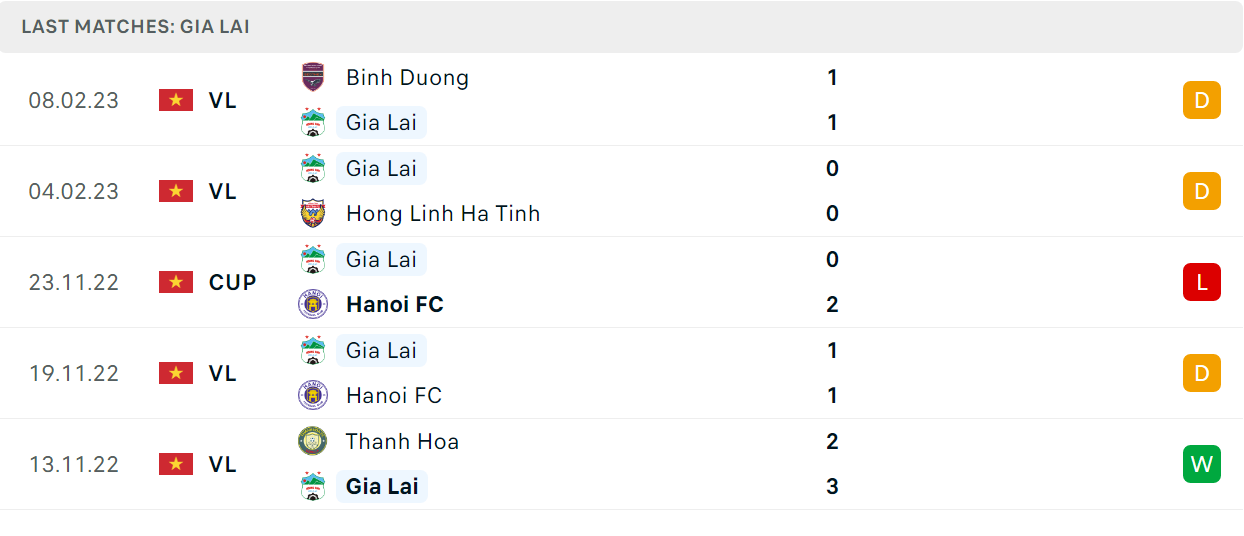This screenshot has width=1244, height=536.
Task: Click the Vietnam flag beside CUP
Action: click(x=176, y=282)
